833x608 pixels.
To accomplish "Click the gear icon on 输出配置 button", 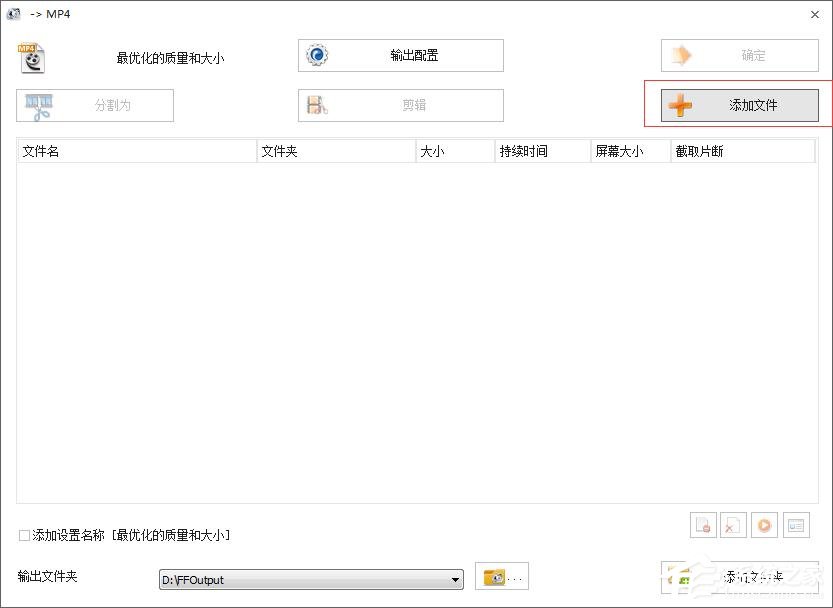I will pos(317,55).
